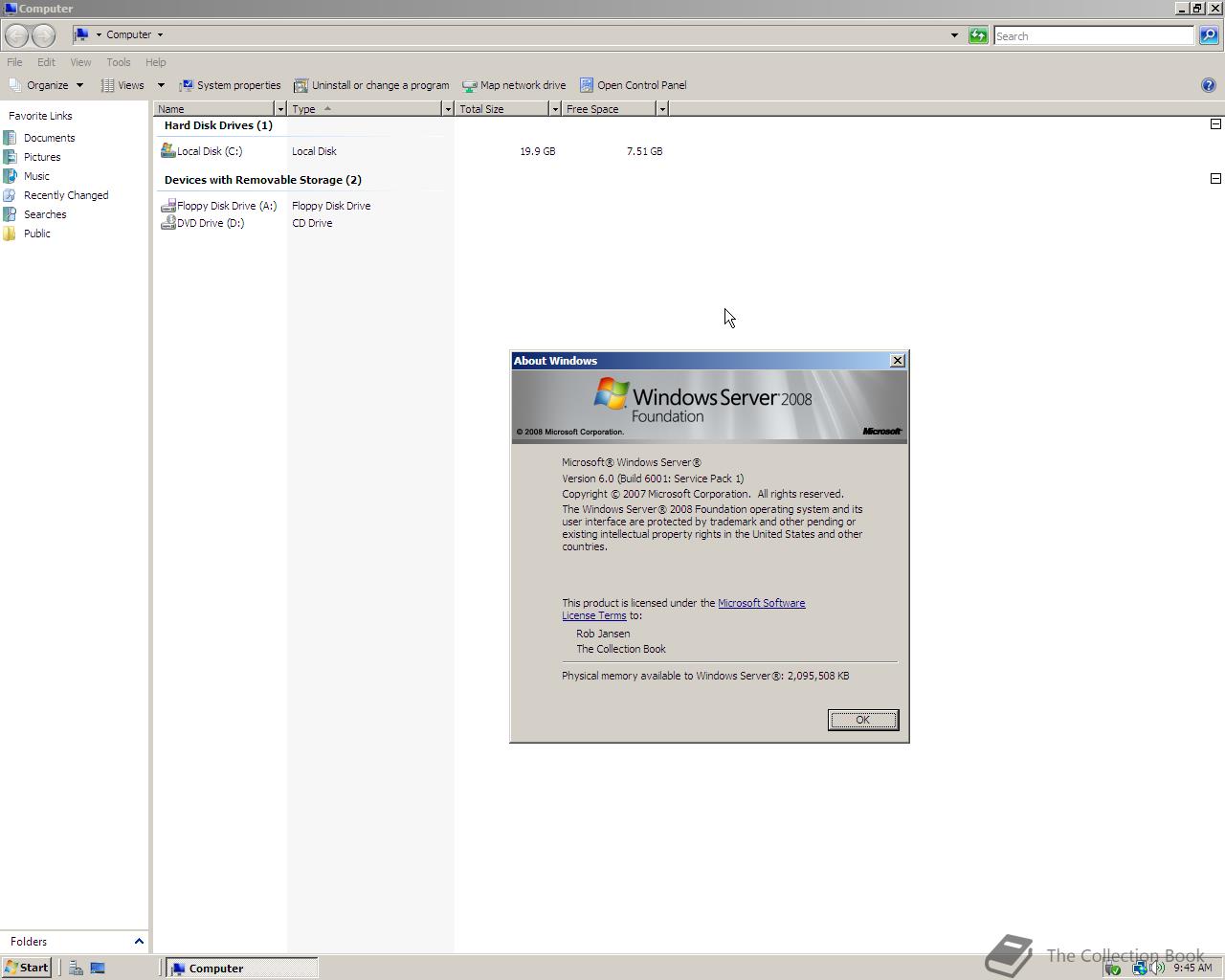Select the Hard Disk Drives (1) group header
The width and height of the screenshot is (1225, 980).
218,125
